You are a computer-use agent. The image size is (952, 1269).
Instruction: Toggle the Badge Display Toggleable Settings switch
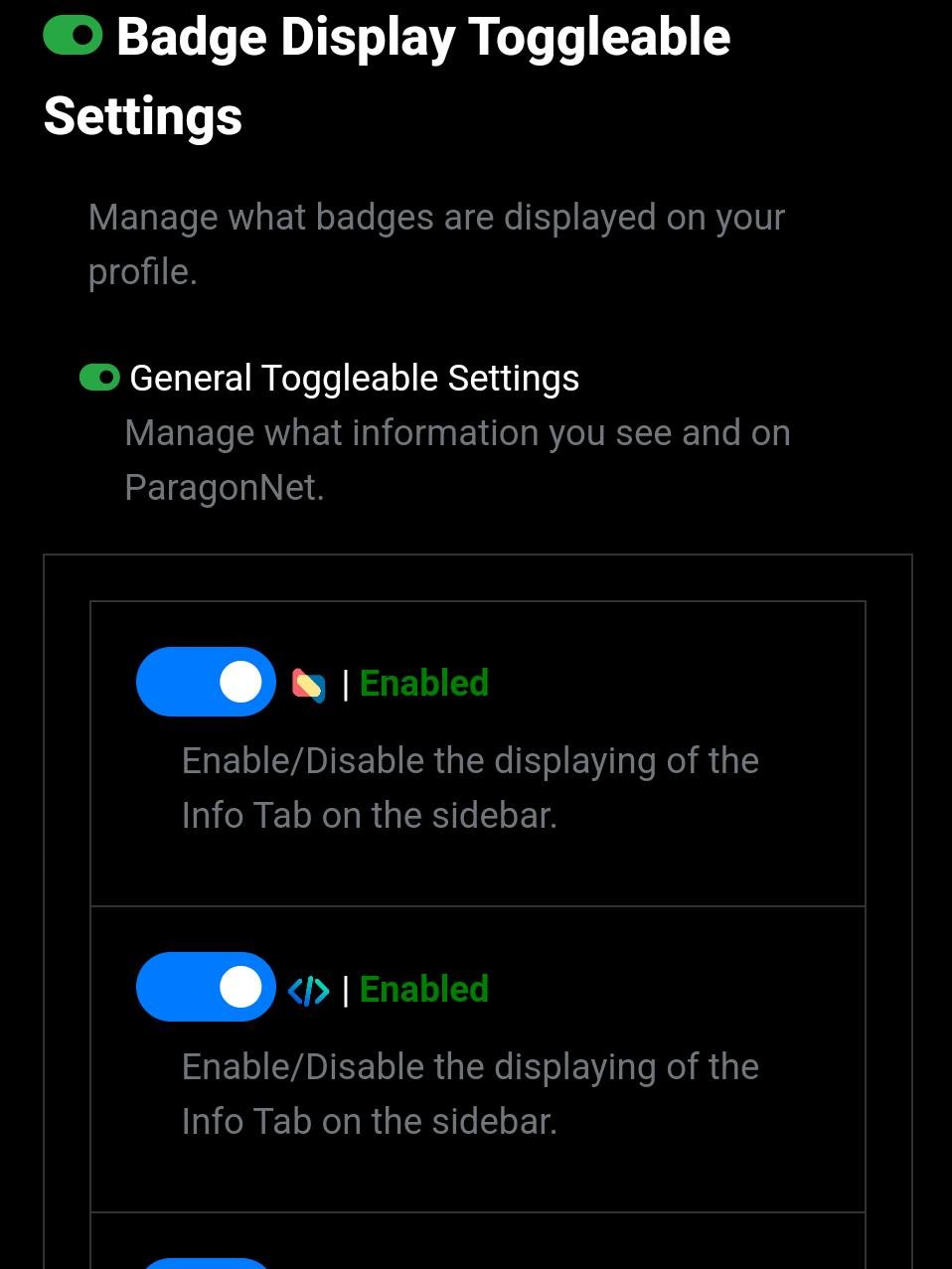click(73, 37)
